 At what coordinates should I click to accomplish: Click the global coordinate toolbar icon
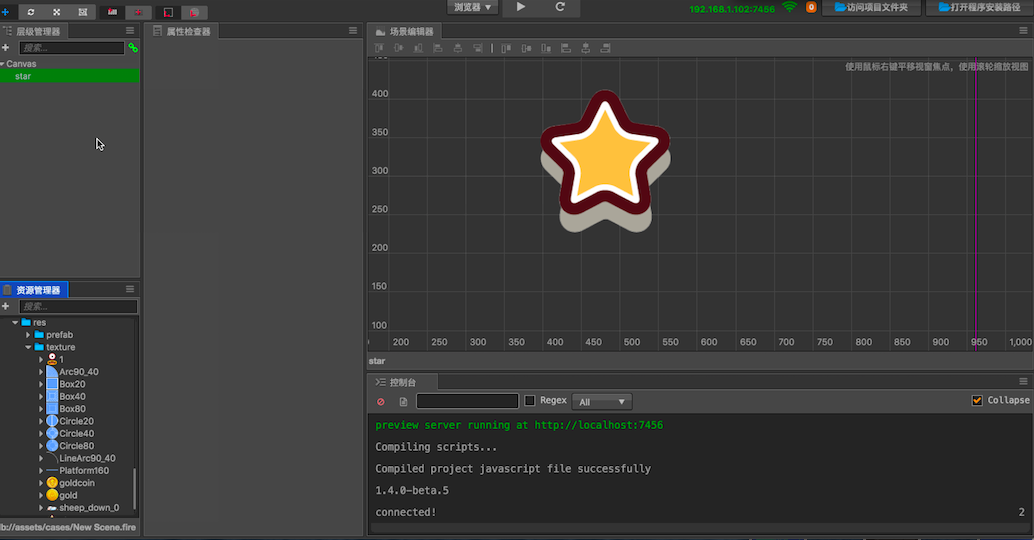point(194,12)
